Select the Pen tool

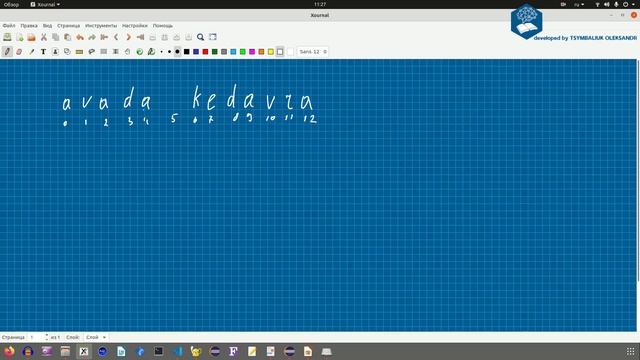[x=7, y=52]
